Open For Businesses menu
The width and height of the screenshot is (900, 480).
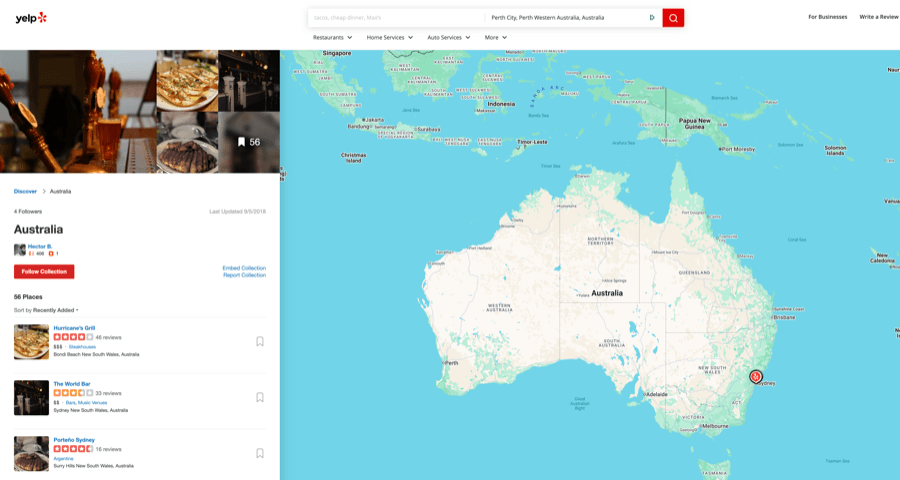pos(828,17)
